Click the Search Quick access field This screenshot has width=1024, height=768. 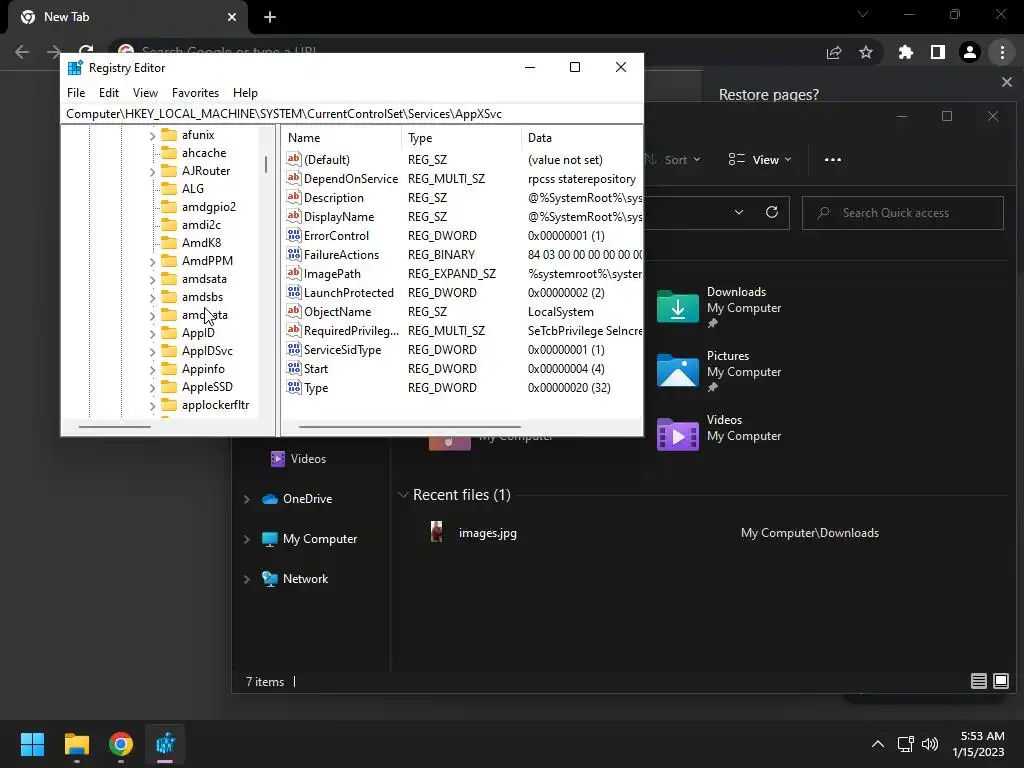point(903,213)
